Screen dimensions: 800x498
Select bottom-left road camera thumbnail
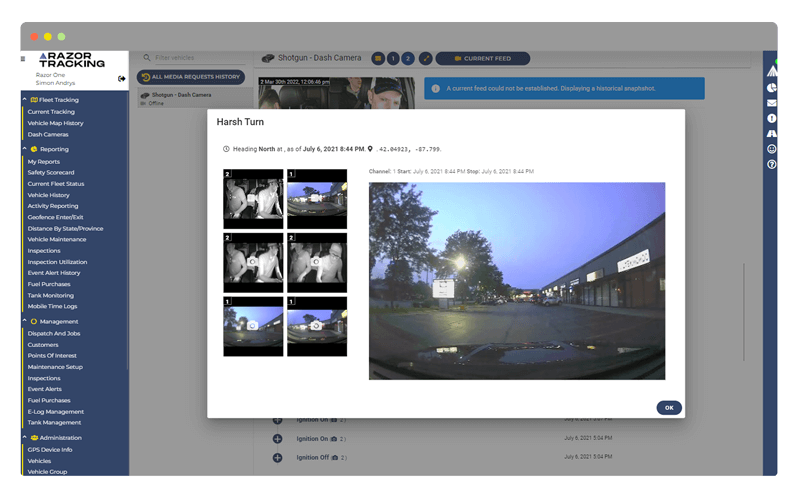pos(253,327)
